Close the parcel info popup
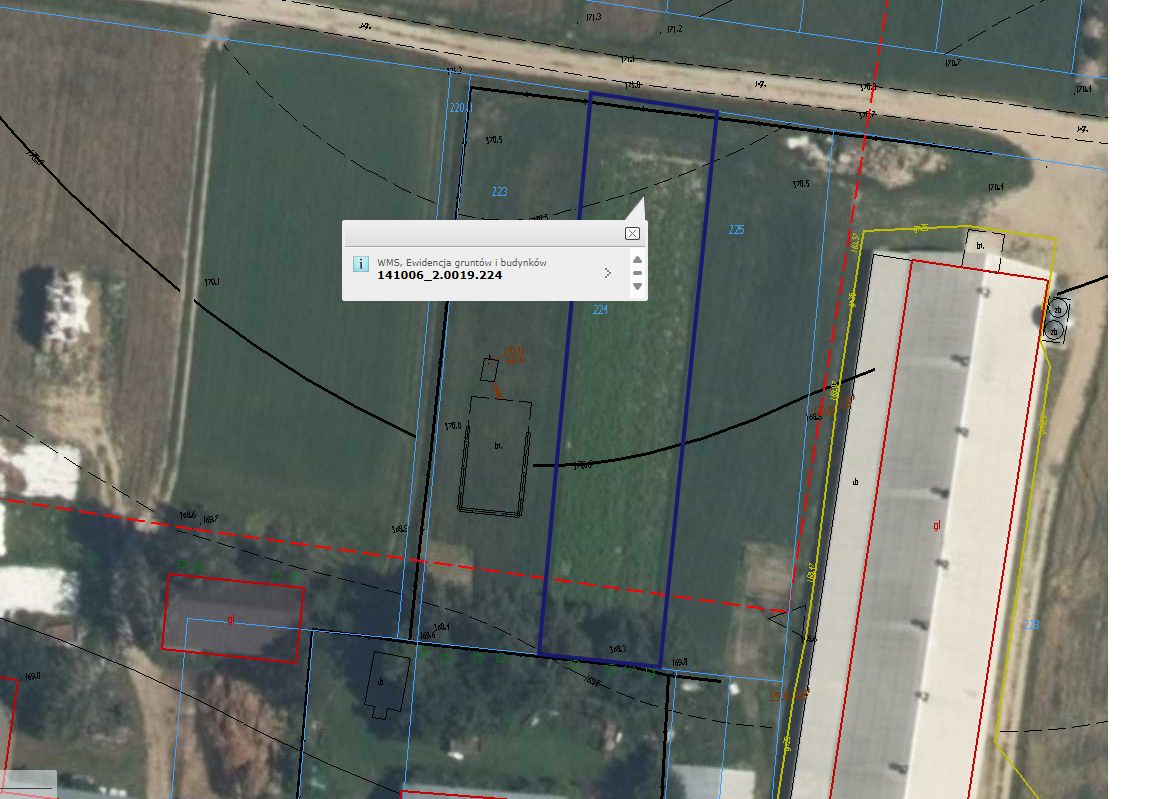 (x=632, y=234)
